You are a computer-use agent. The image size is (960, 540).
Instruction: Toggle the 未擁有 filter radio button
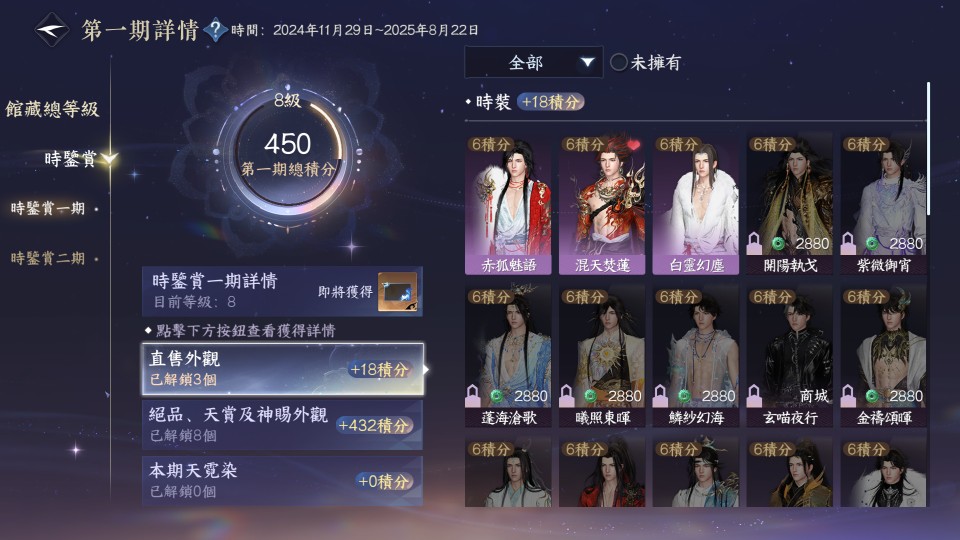point(618,62)
